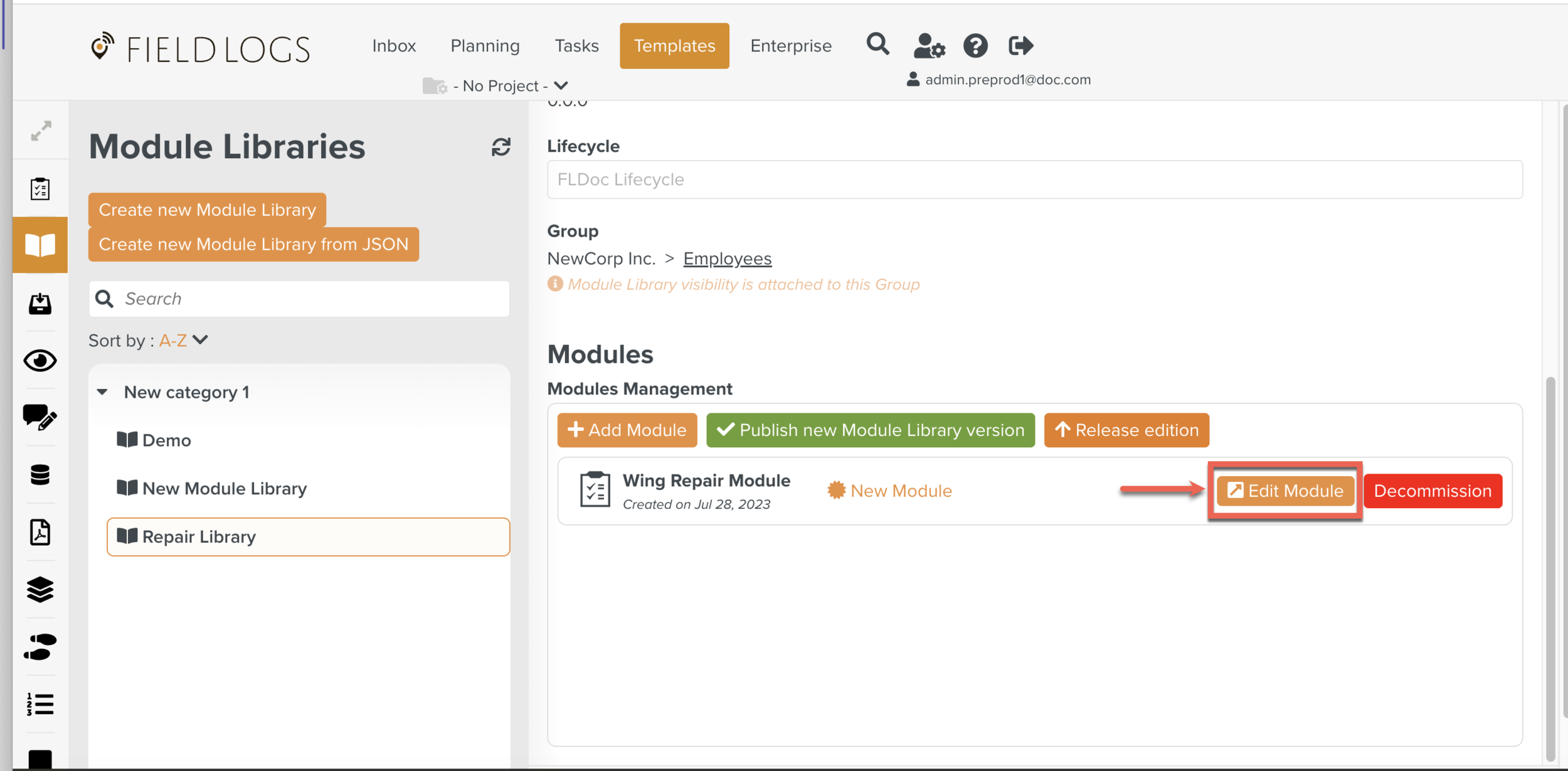Toggle the expand arrows sidebar icon
The height and width of the screenshot is (771, 1568).
[x=41, y=130]
